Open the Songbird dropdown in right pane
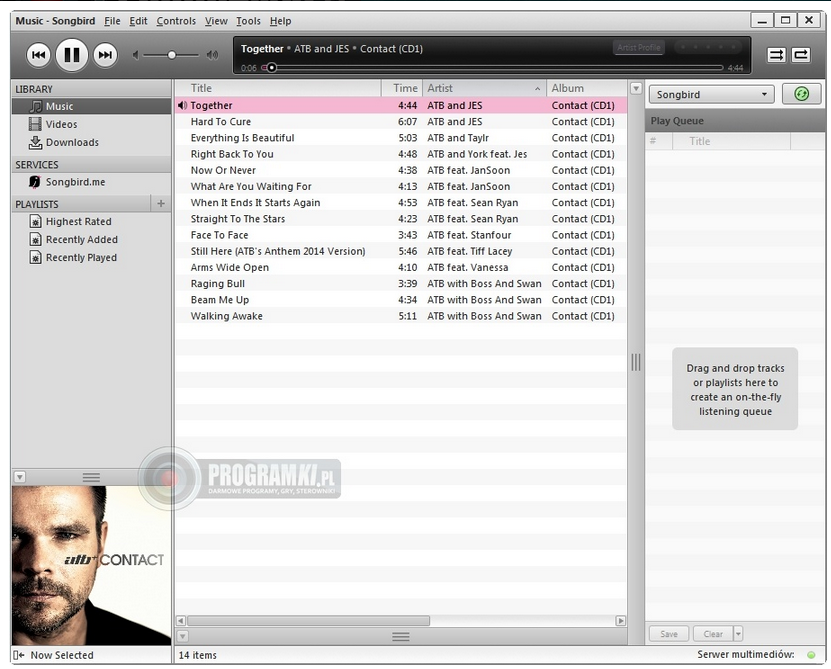Viewport: 831px width, 669px height. (711, 94)
